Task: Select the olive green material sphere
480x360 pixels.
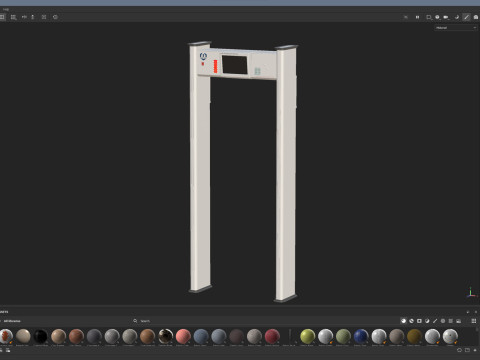Action: [x=343, y=336]
